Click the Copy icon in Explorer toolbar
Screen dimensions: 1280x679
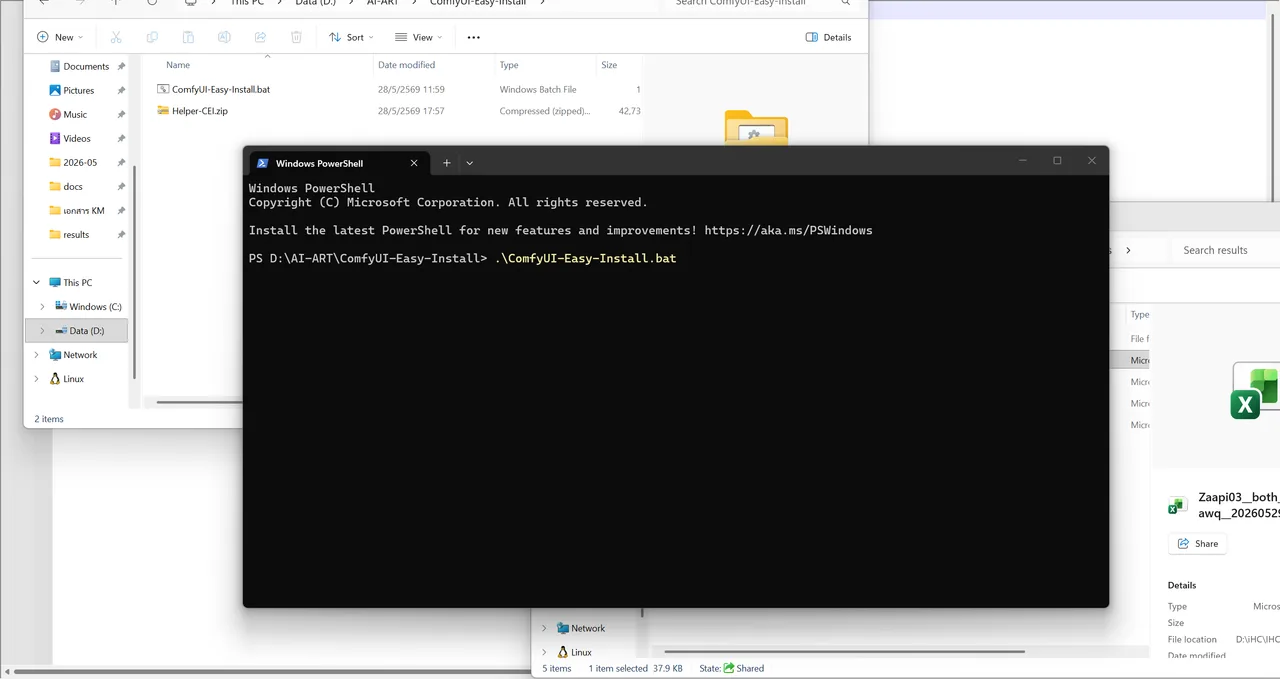point(152,37)
